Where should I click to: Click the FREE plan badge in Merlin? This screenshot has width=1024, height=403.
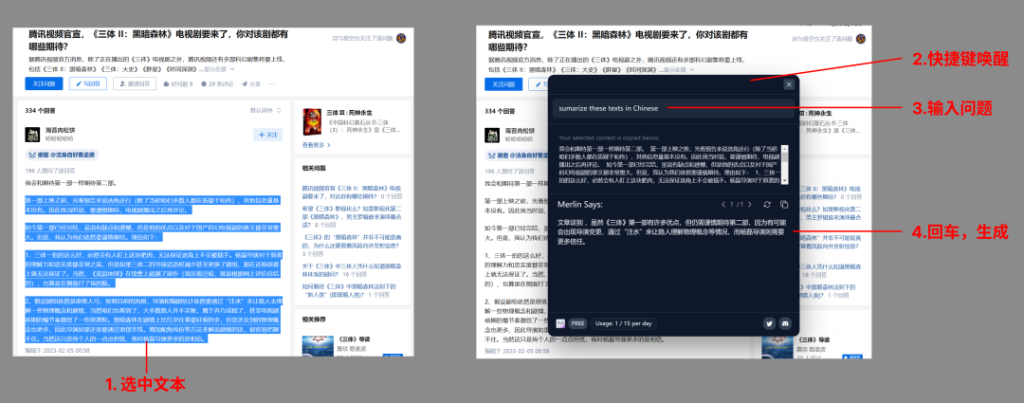(x=578, y=323)
